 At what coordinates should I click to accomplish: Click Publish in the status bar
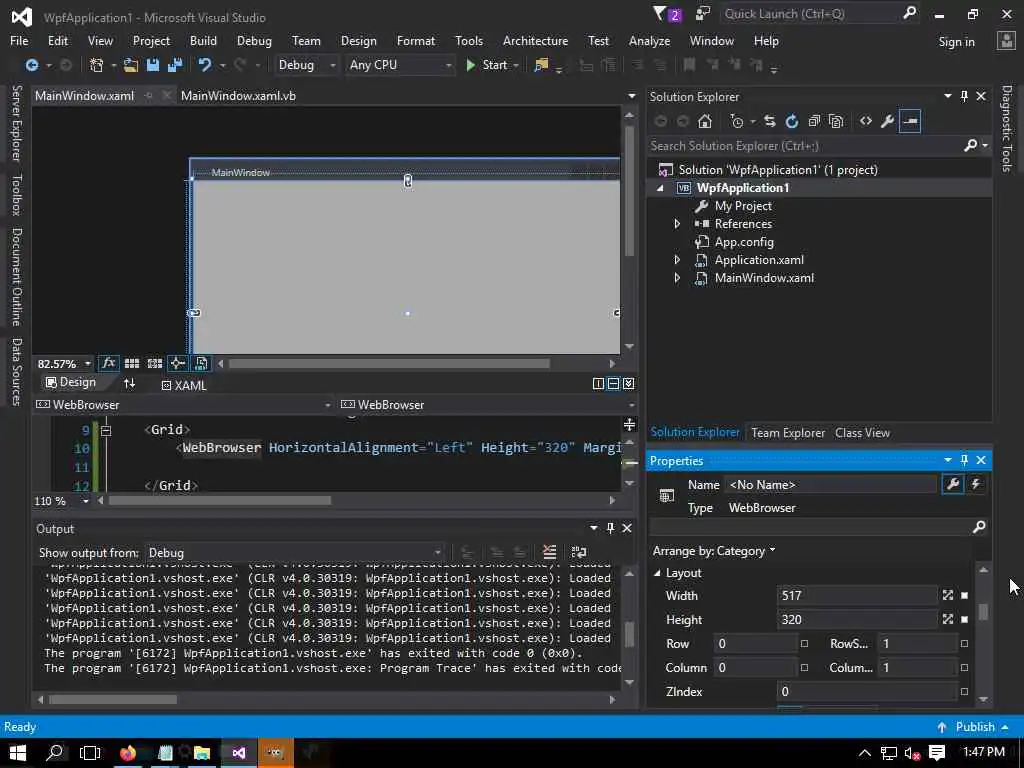pos(973,726)
